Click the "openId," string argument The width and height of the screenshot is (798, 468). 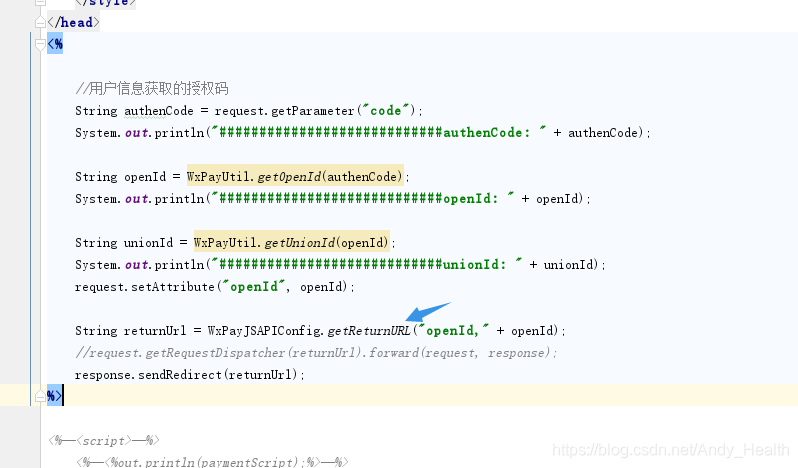point(453,331)
